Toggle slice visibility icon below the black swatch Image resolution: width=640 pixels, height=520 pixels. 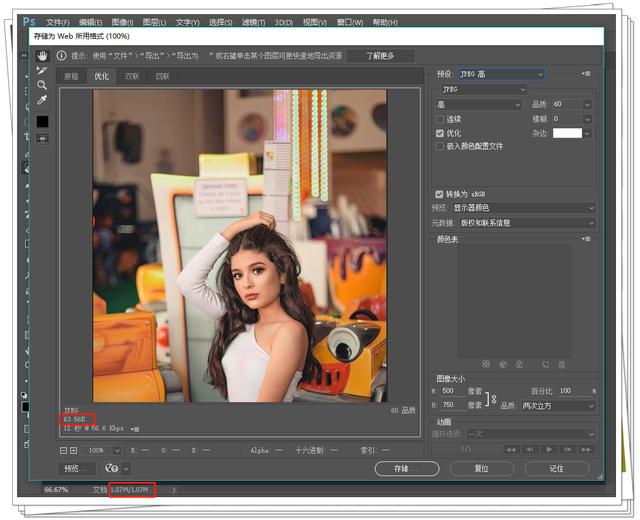click(42, 138)
